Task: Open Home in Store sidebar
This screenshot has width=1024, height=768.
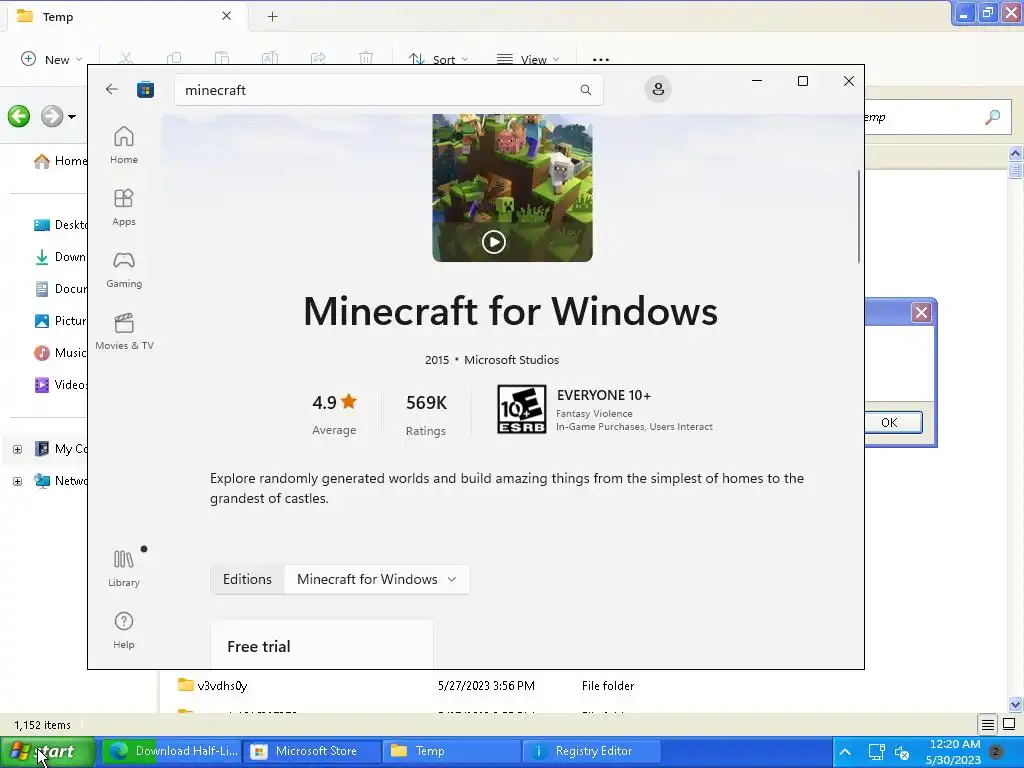Action: 124,145
